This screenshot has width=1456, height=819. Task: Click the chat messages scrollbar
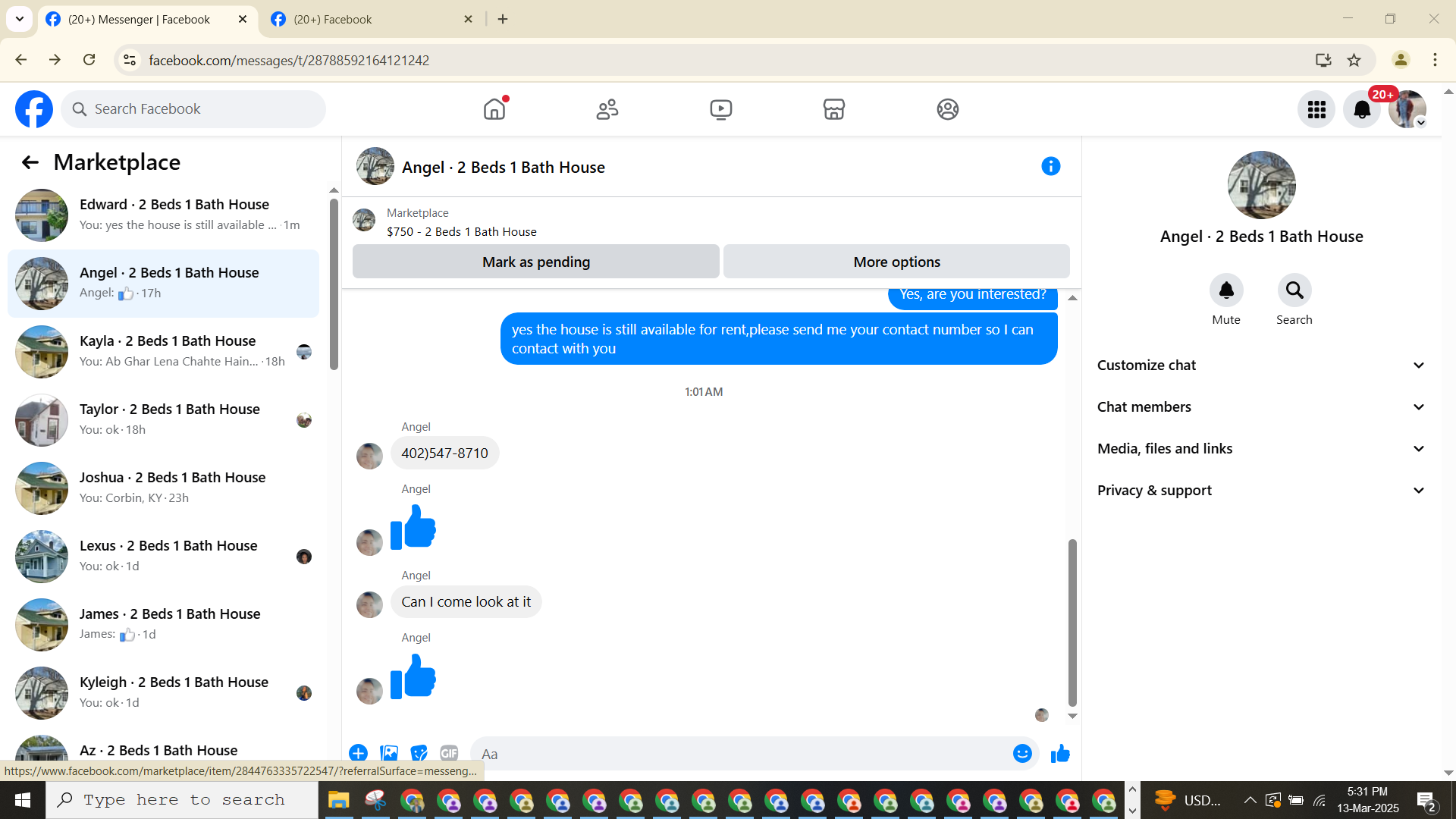pyautogui.click(x=1072, y=622)
